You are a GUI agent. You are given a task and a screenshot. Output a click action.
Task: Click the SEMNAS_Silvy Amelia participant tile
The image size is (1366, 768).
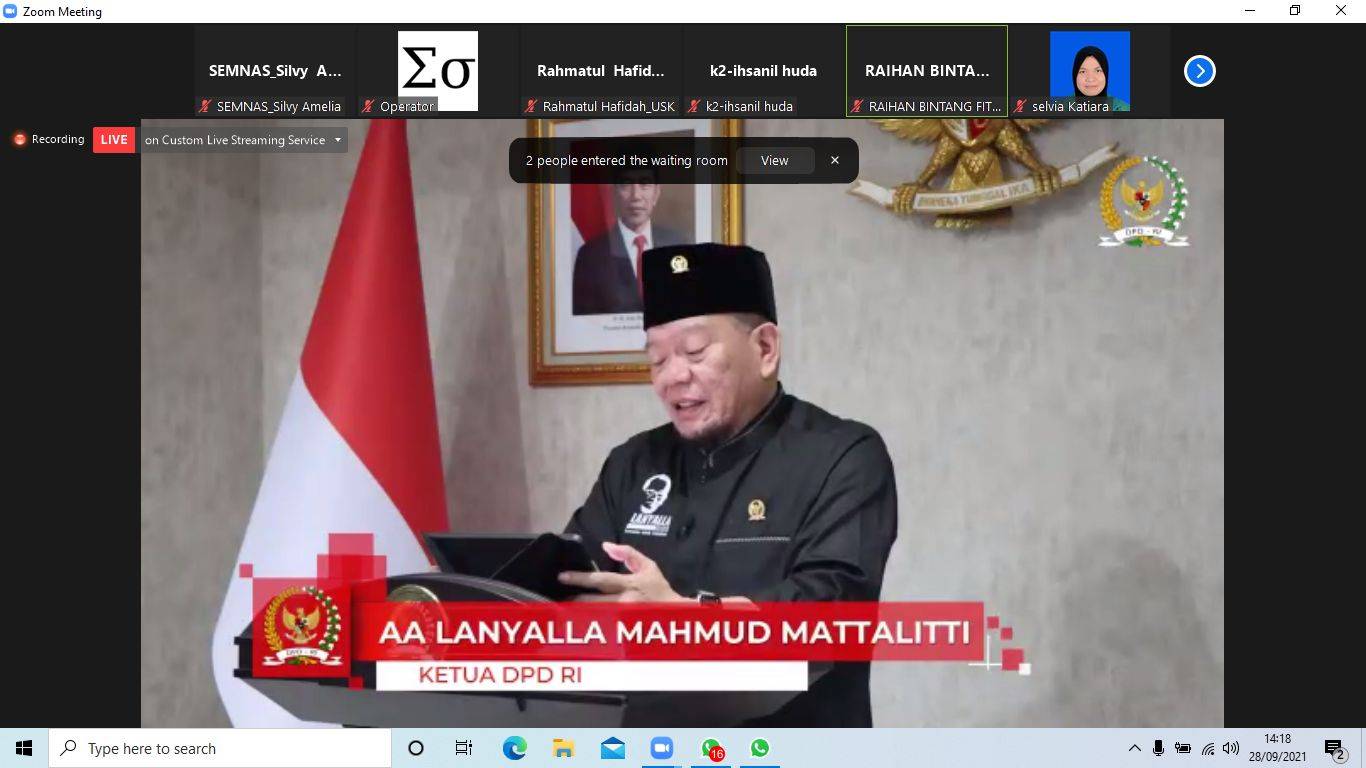pyautogui.click(x=275, y=71)
